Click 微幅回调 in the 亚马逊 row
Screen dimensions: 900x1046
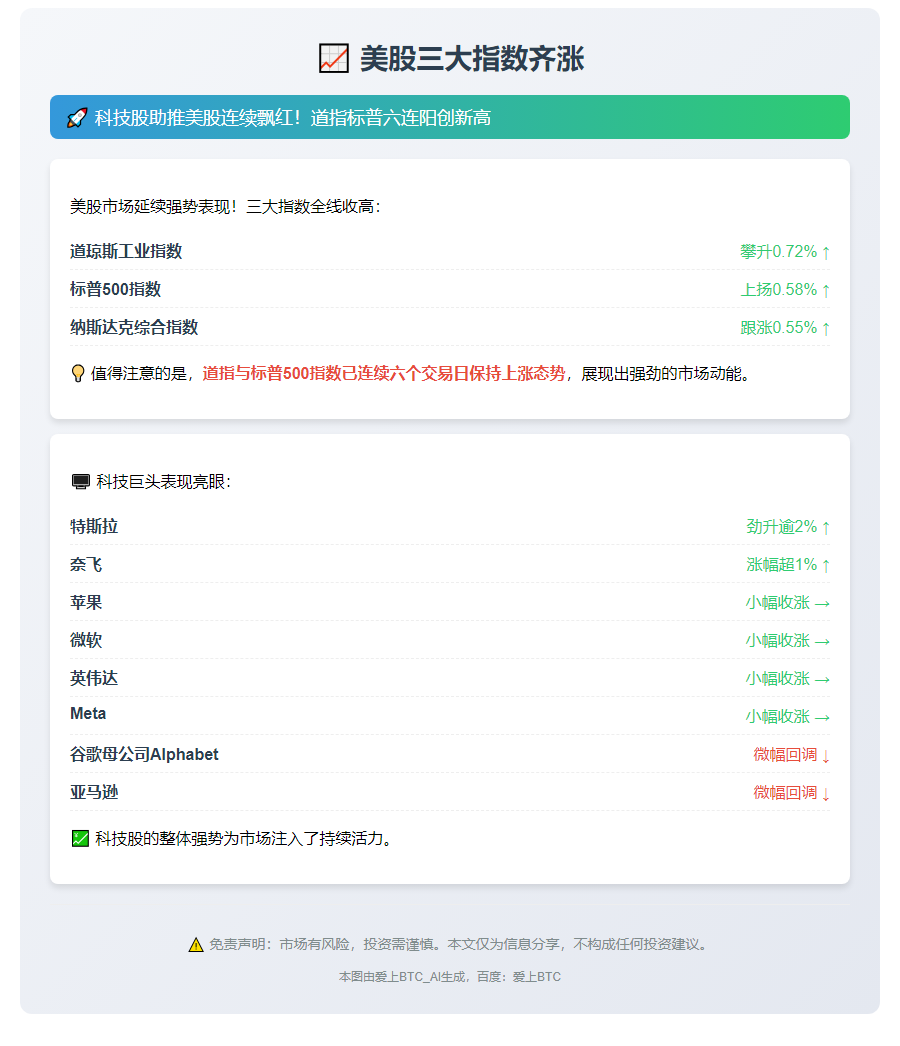[x=785, y=793]
